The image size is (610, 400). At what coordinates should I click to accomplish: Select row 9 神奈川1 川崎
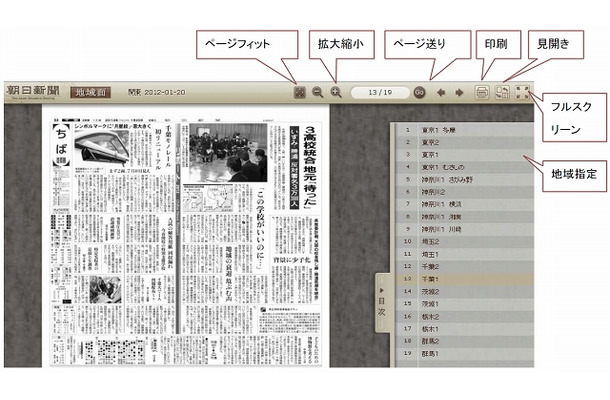tap(465, 229)
